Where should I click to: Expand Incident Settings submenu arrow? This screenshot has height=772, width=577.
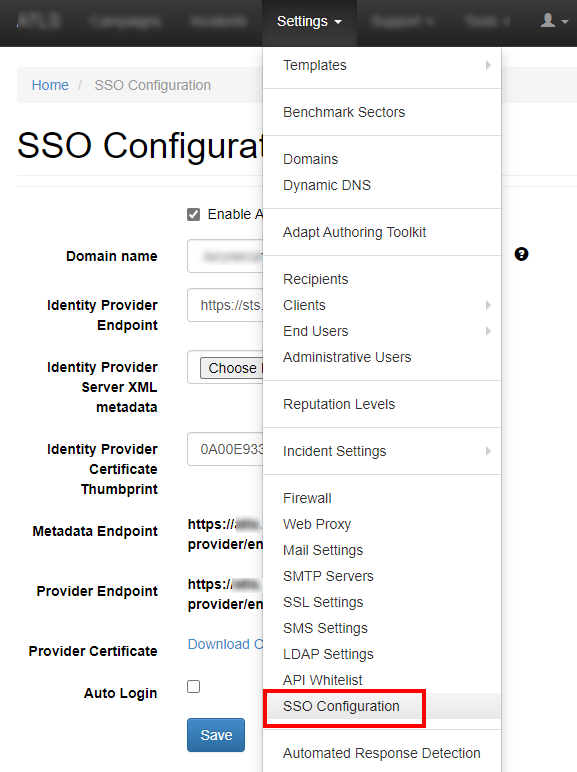point(488,451)
